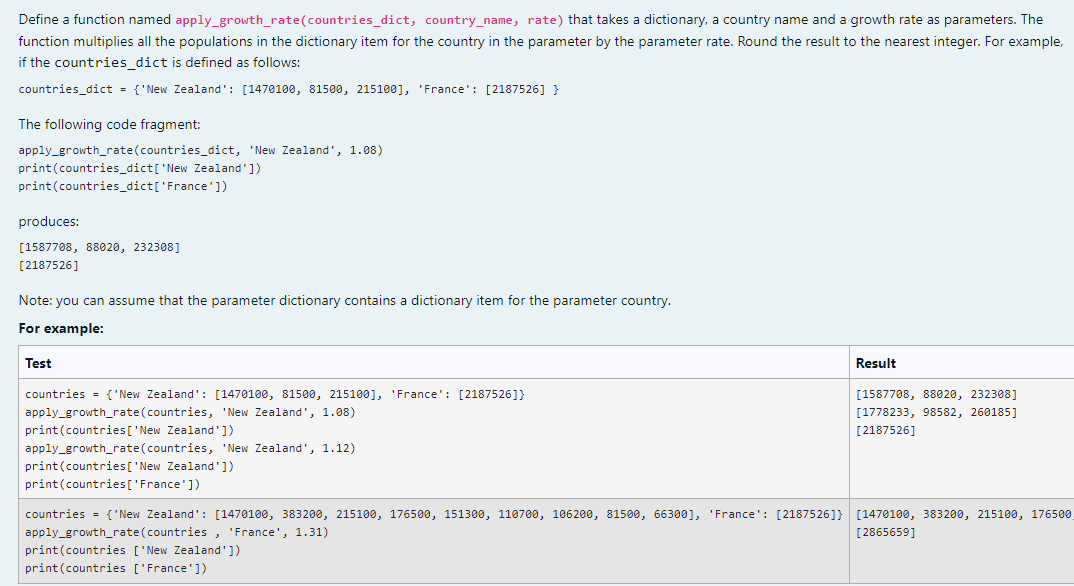The width and height of the screenshot is (1074, 586).
Task: Click the 'Result' column header
Action: [876, 363]
